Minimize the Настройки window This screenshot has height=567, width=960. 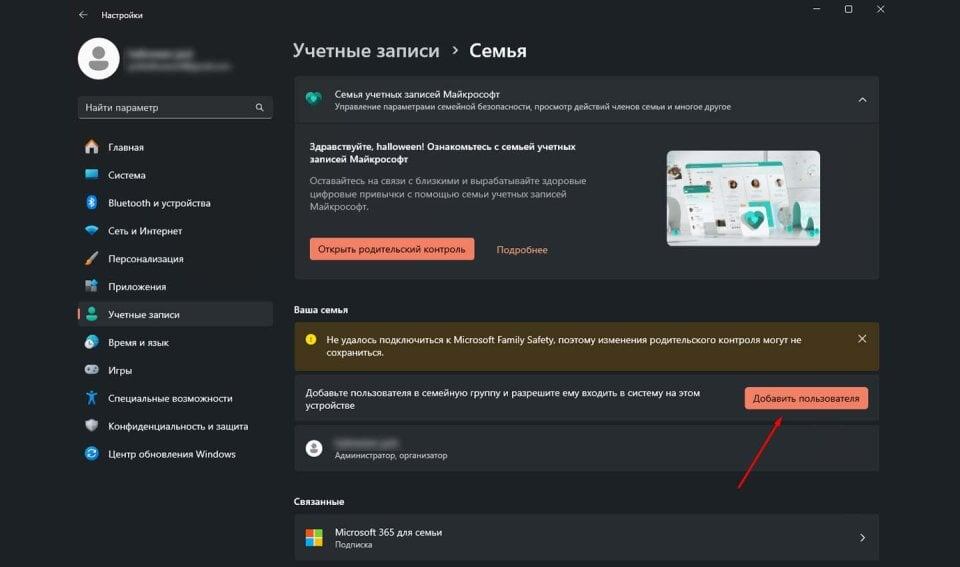[817, 9]
